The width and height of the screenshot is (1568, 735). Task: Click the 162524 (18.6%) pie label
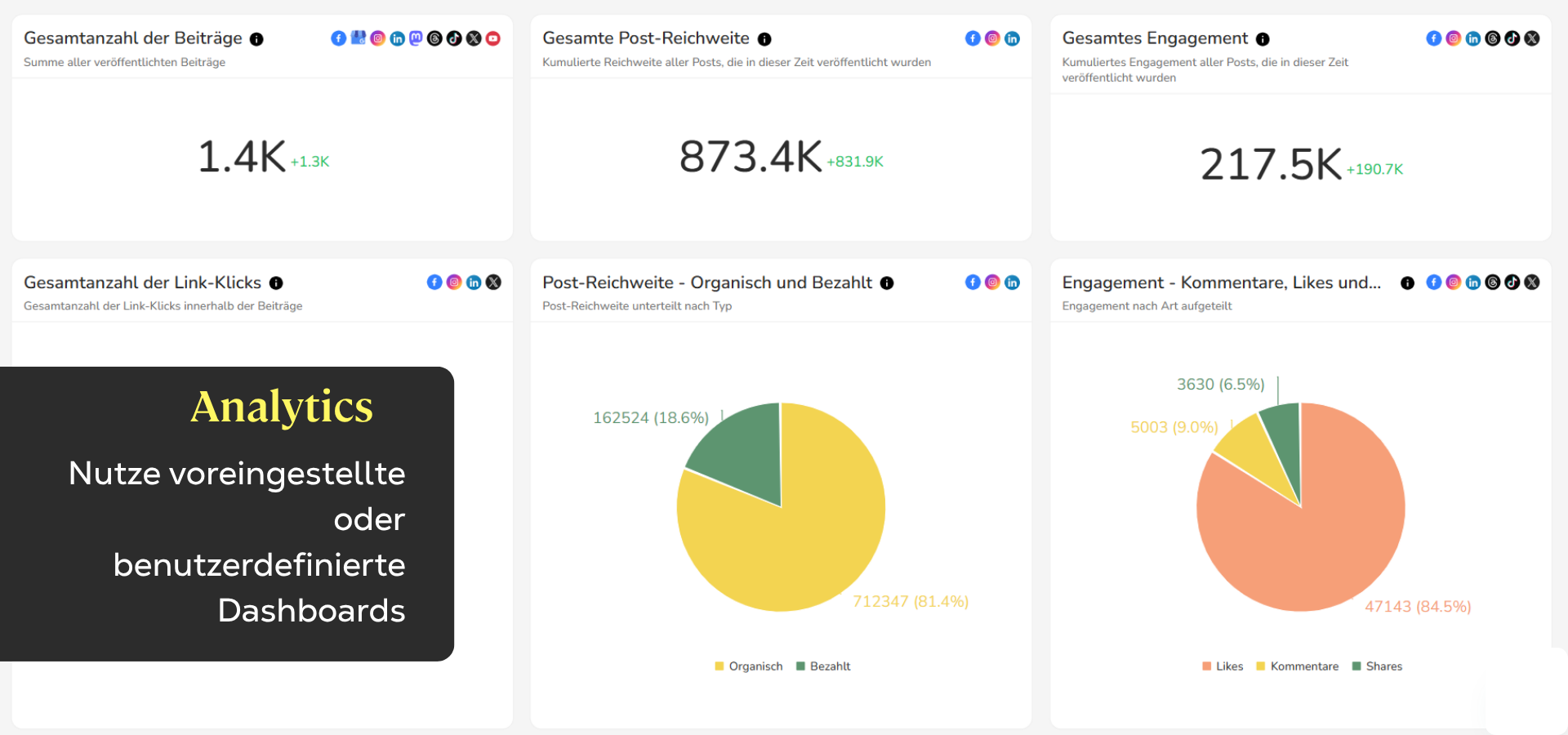pyautogui.click(x=651, y=417)
